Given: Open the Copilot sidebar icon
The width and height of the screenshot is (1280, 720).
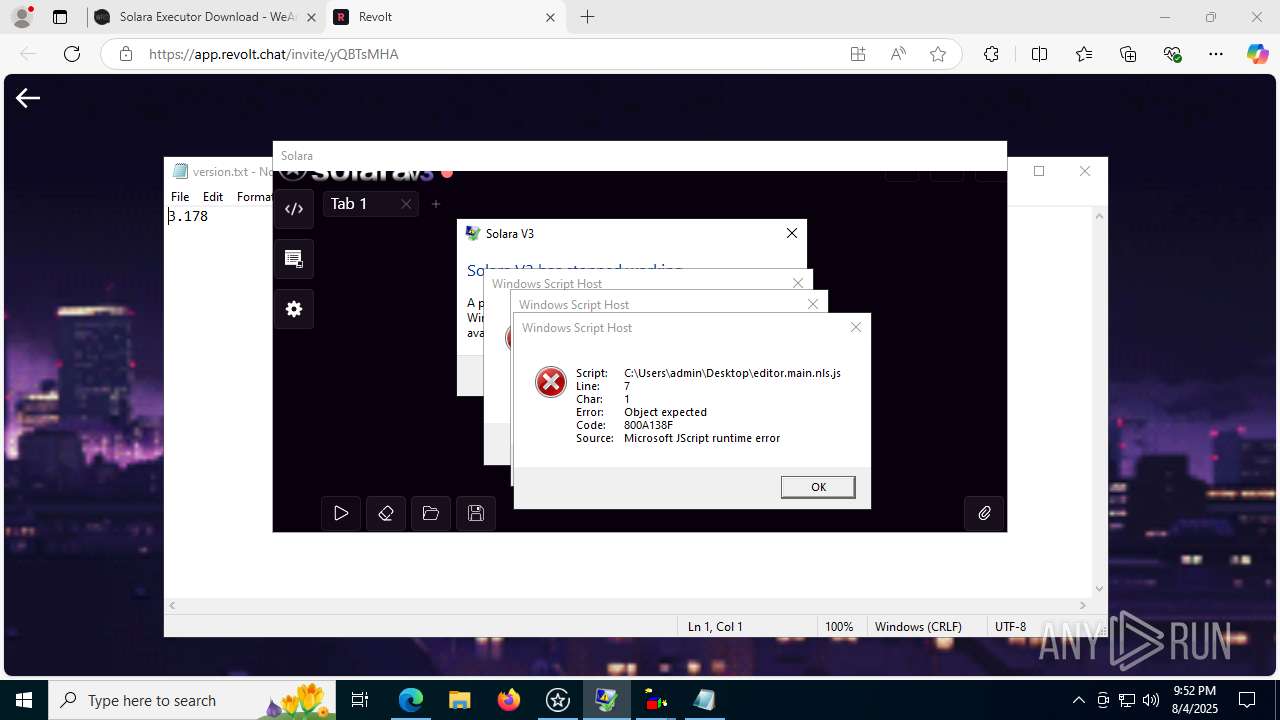Looking at the screenshot, I should [1258, 54].
